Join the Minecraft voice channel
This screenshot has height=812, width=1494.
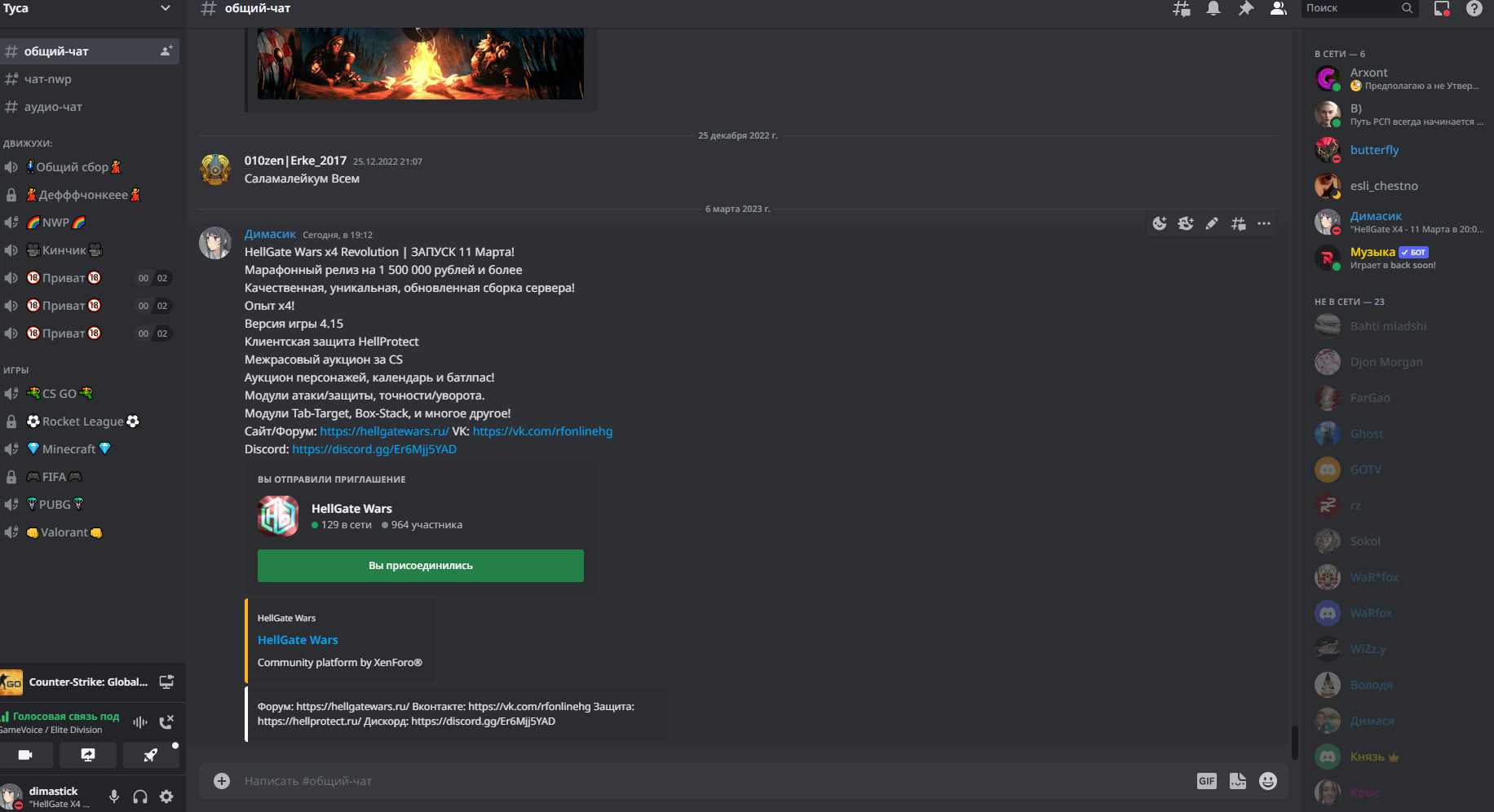coord(90,449)
